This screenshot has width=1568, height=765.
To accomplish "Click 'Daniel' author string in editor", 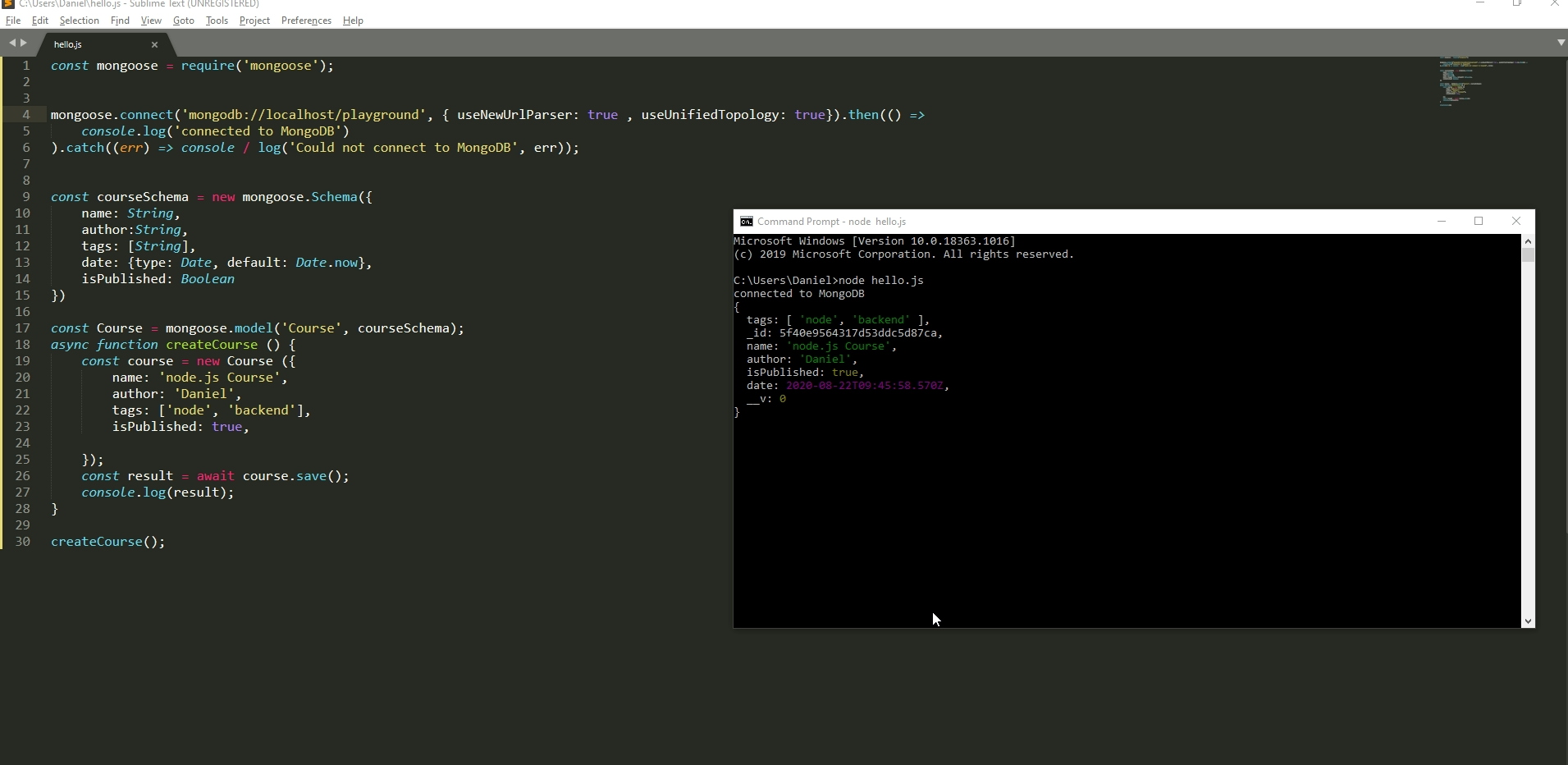I will pyautogui.click(x=203, y=394).
